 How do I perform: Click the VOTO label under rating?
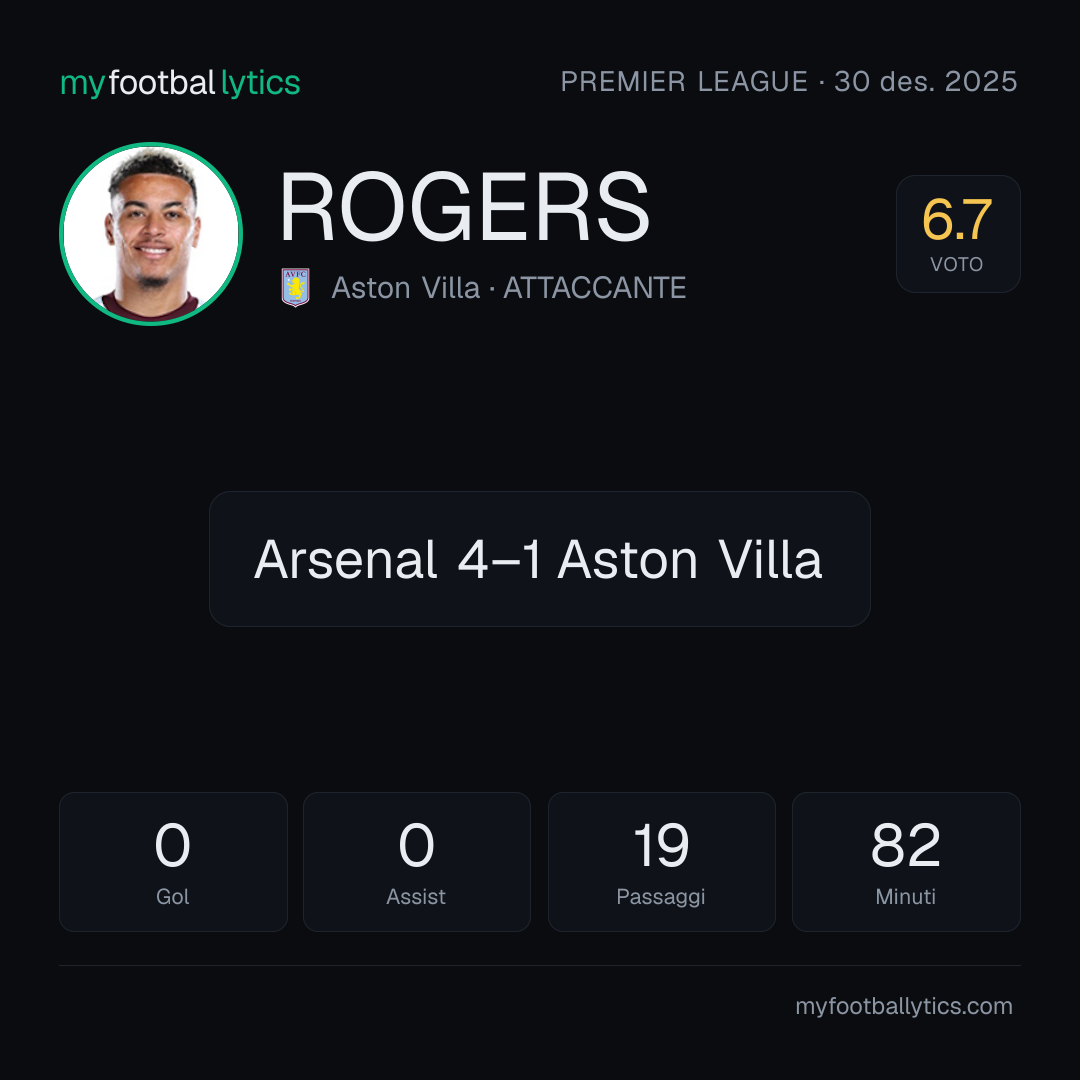point(956,264)
